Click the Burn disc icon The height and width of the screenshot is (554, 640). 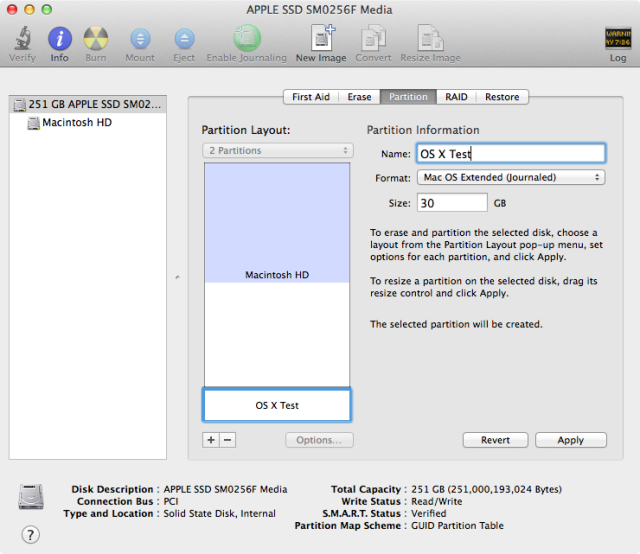pos(96,38)
